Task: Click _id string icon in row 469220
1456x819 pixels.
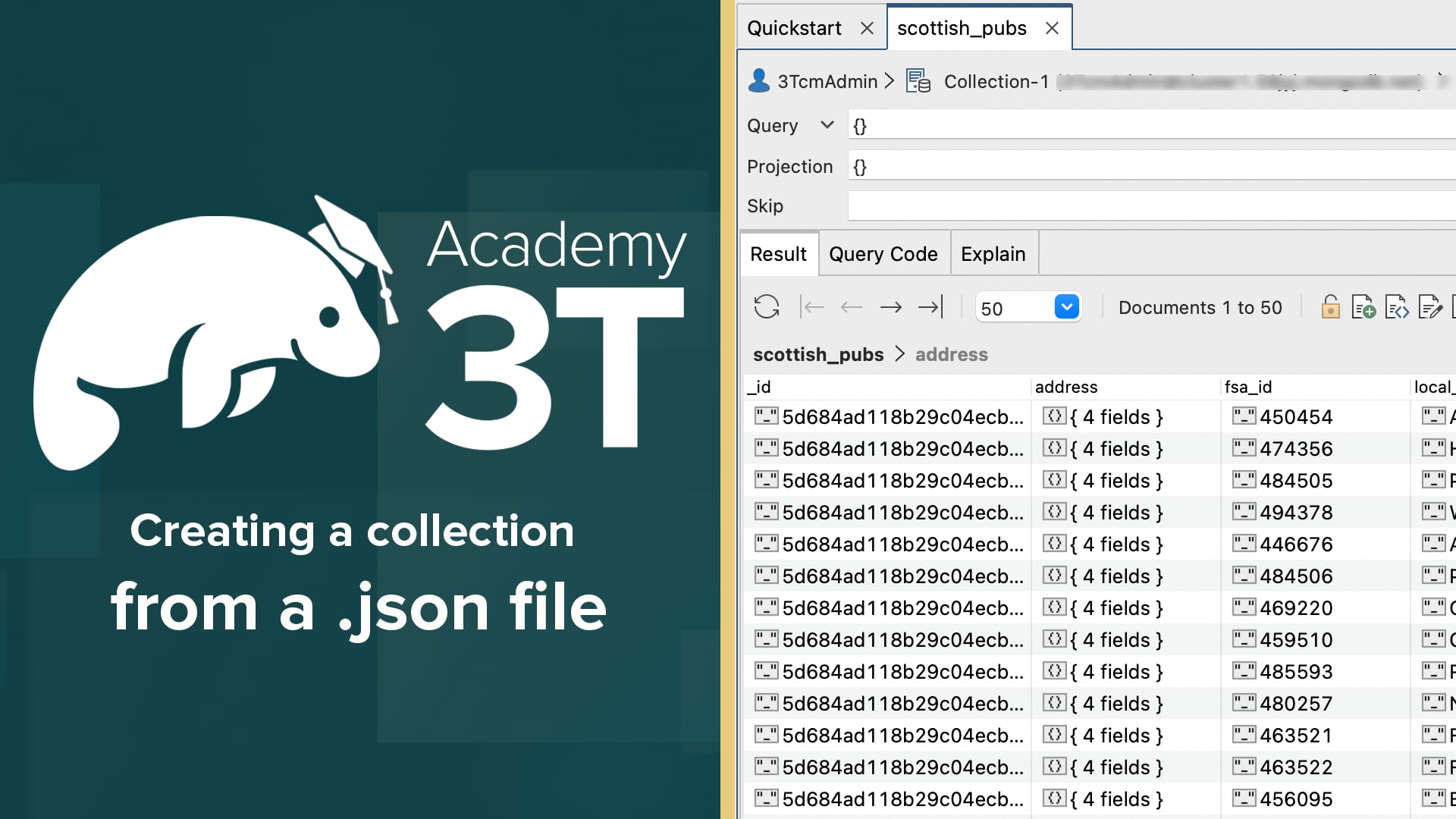Action: click(x=766, y=607)
